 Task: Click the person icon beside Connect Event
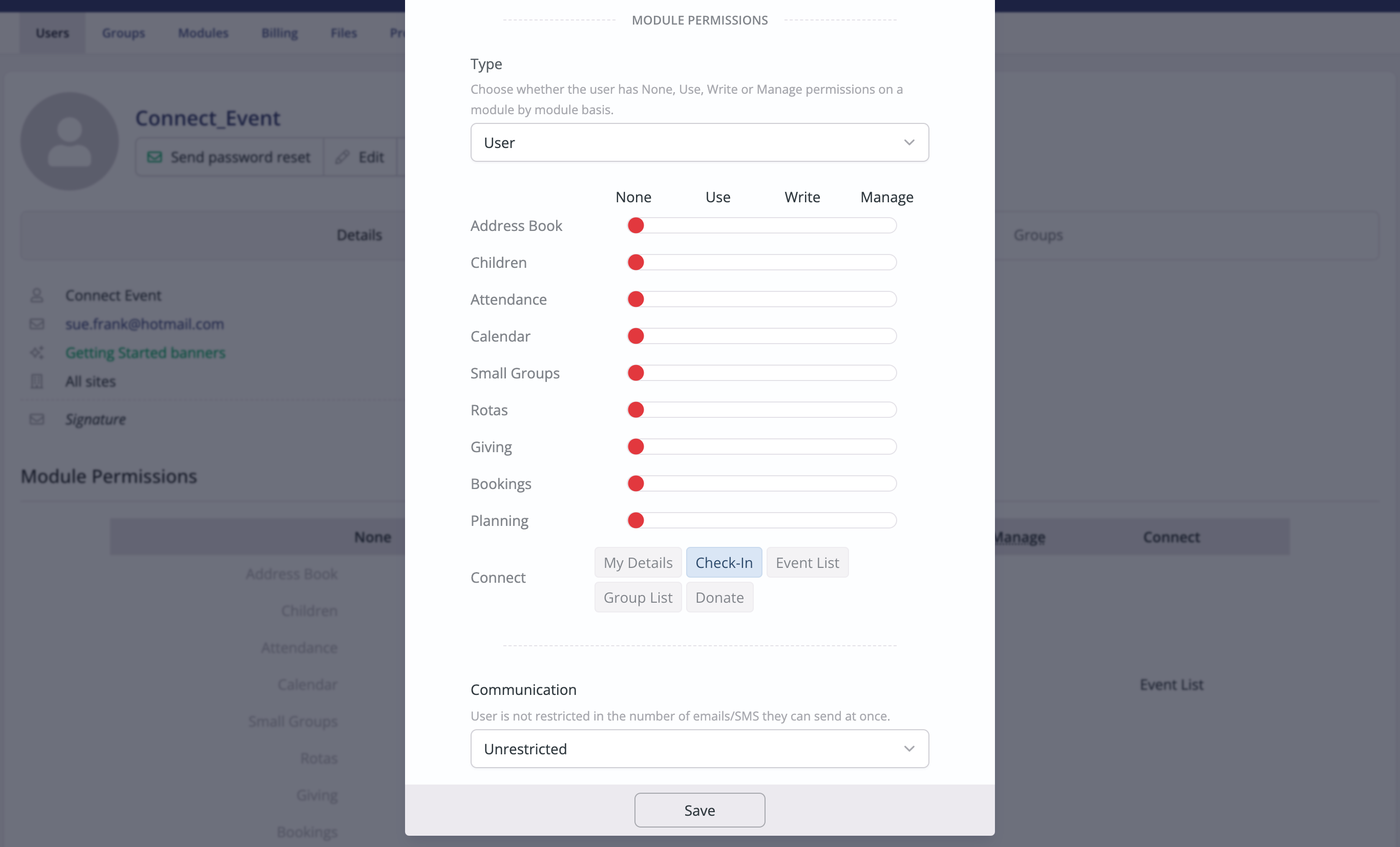coord(37,295)
